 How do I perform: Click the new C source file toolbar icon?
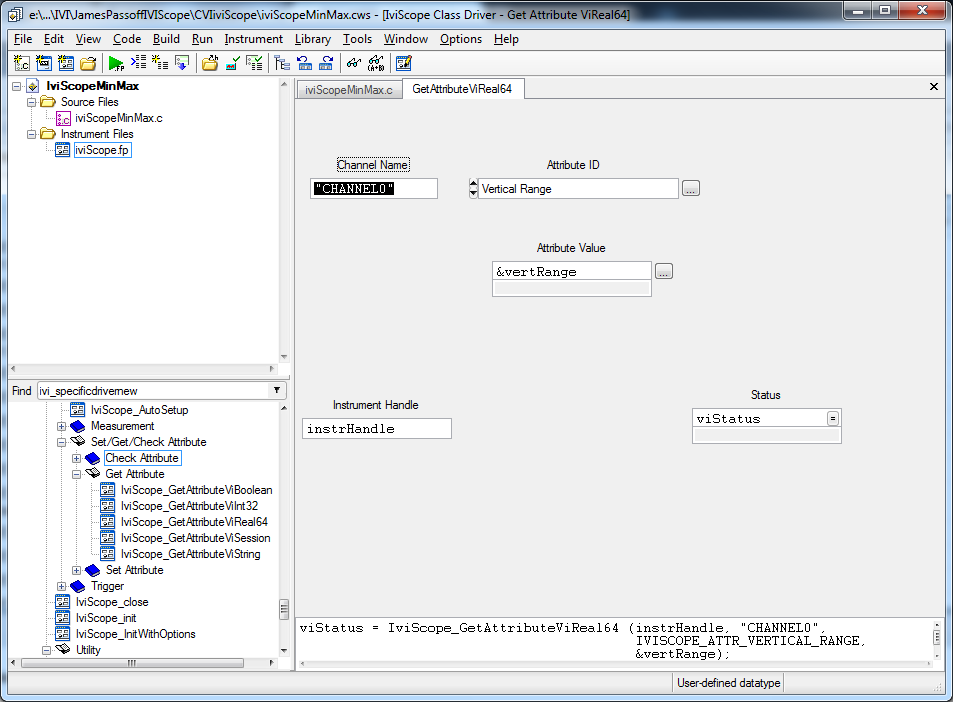tap(21, 63)
